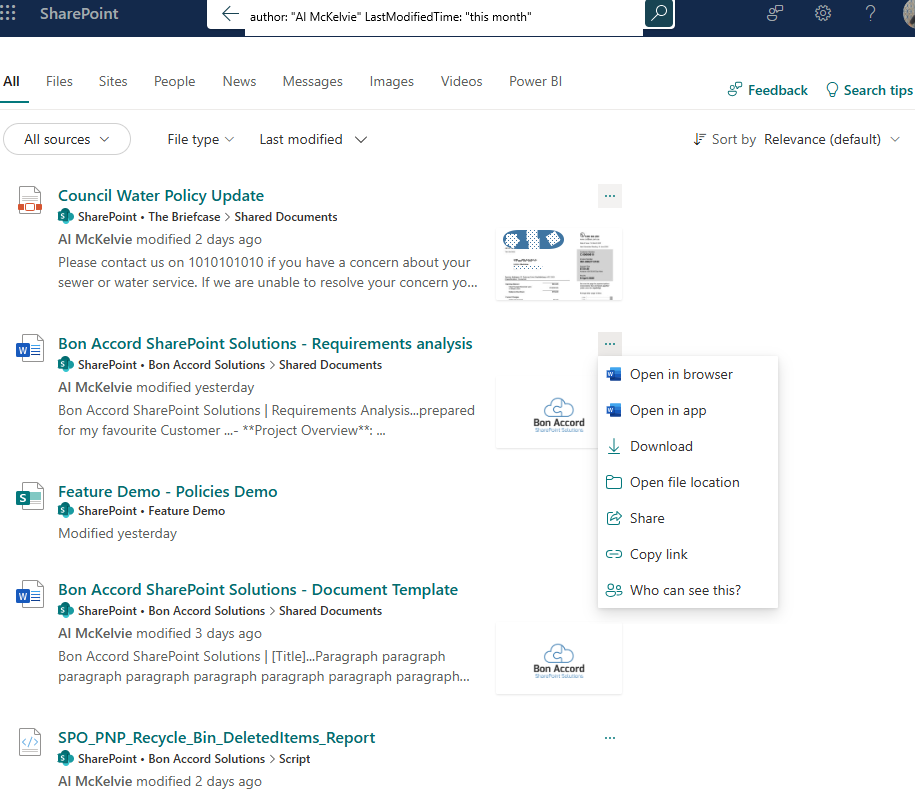
Task: Click the Copy link chain icon
Action: click(614, 554)
